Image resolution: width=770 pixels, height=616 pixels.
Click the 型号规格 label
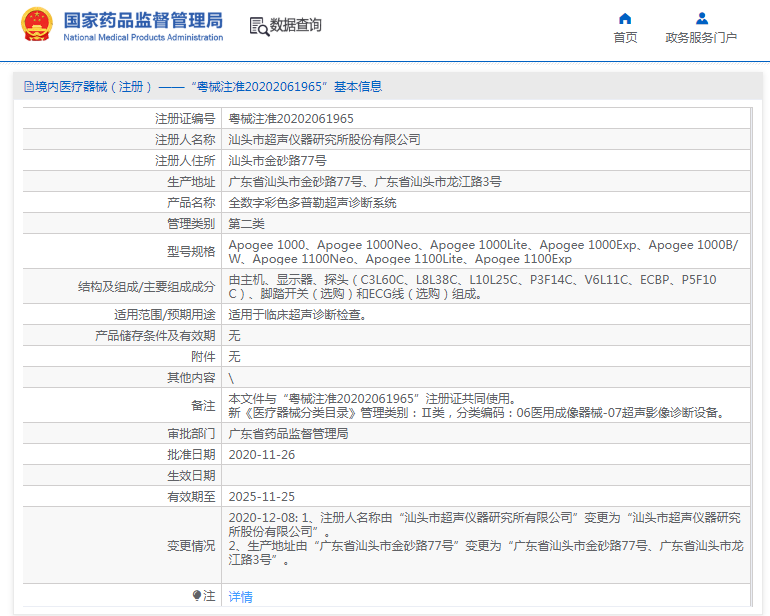point(191,252)
